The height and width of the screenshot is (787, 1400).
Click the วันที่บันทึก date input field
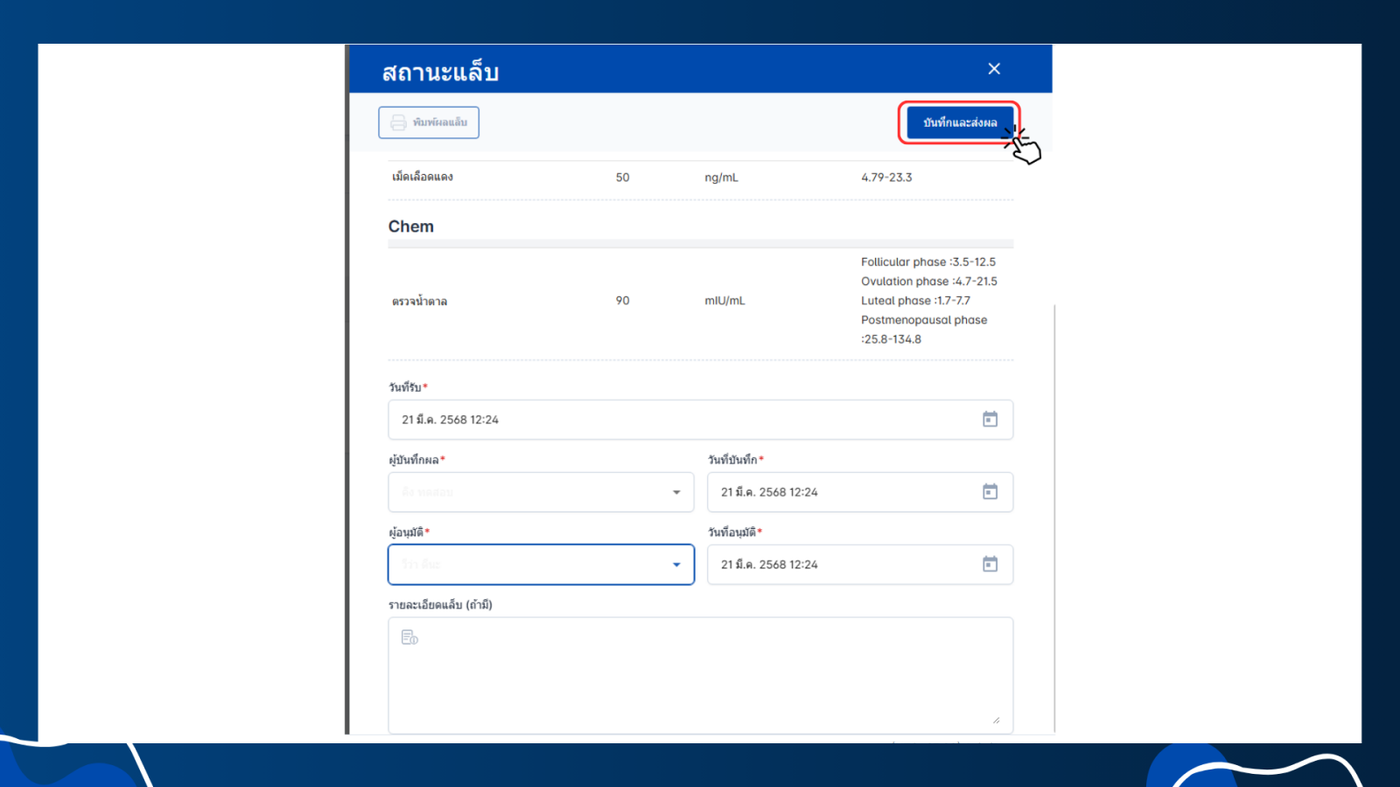[x=860, y=492]
